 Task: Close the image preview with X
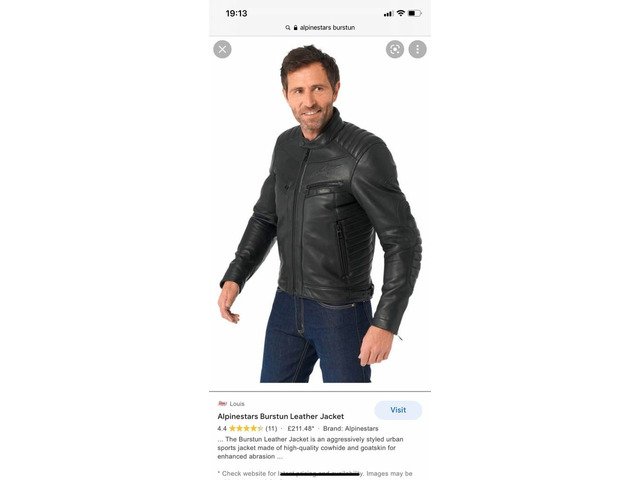click(x=222, y=49)
